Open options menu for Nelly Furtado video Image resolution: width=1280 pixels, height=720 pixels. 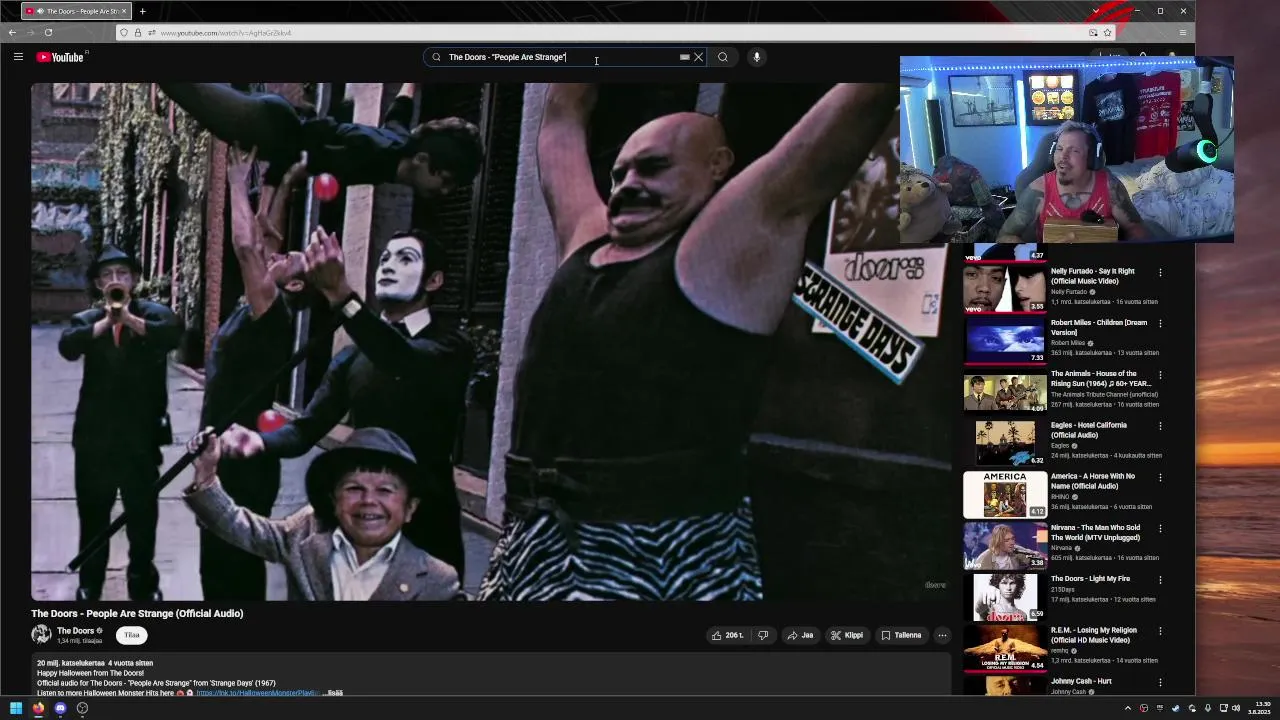click(x=1160, y=272)
